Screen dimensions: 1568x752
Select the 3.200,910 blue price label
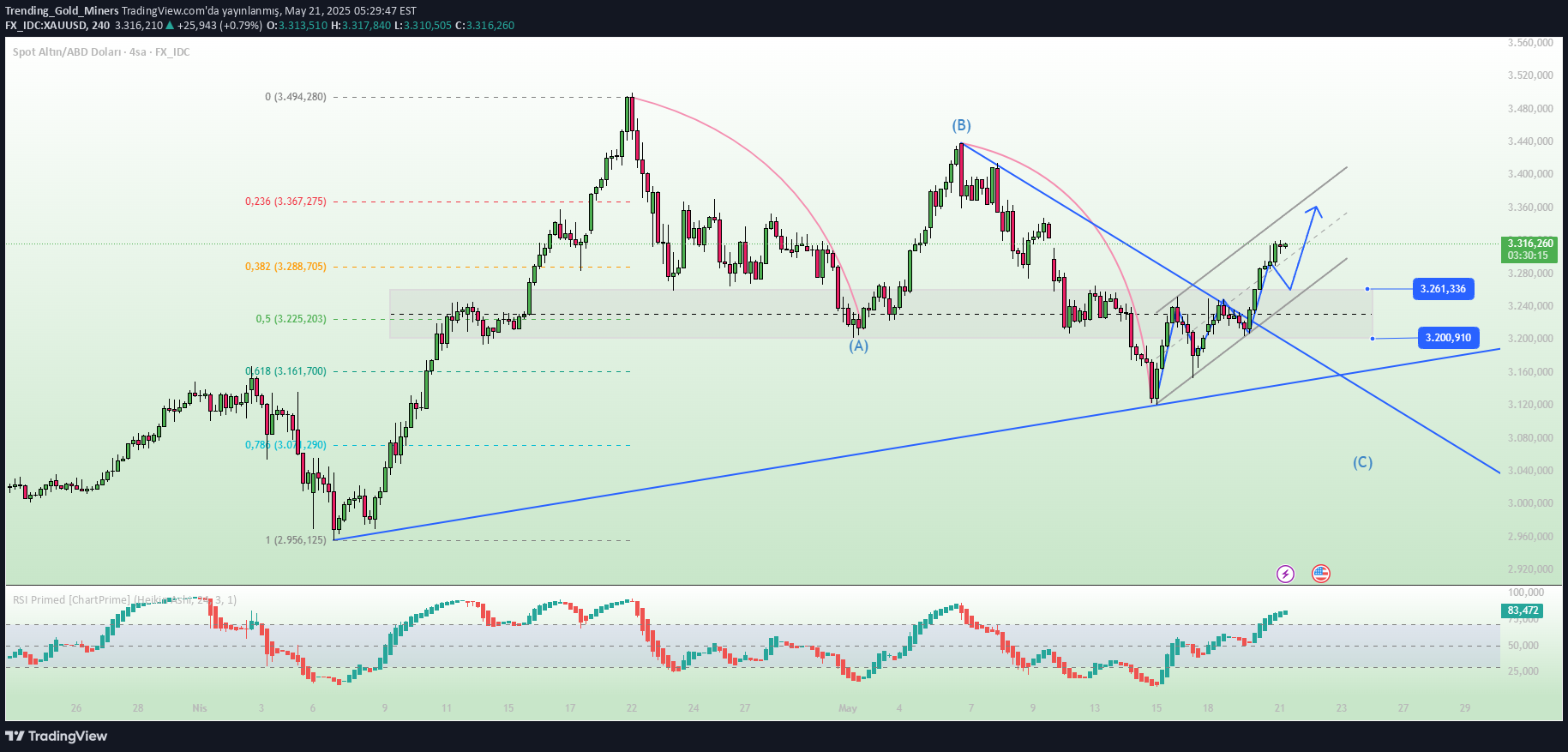coord(1449,338)
